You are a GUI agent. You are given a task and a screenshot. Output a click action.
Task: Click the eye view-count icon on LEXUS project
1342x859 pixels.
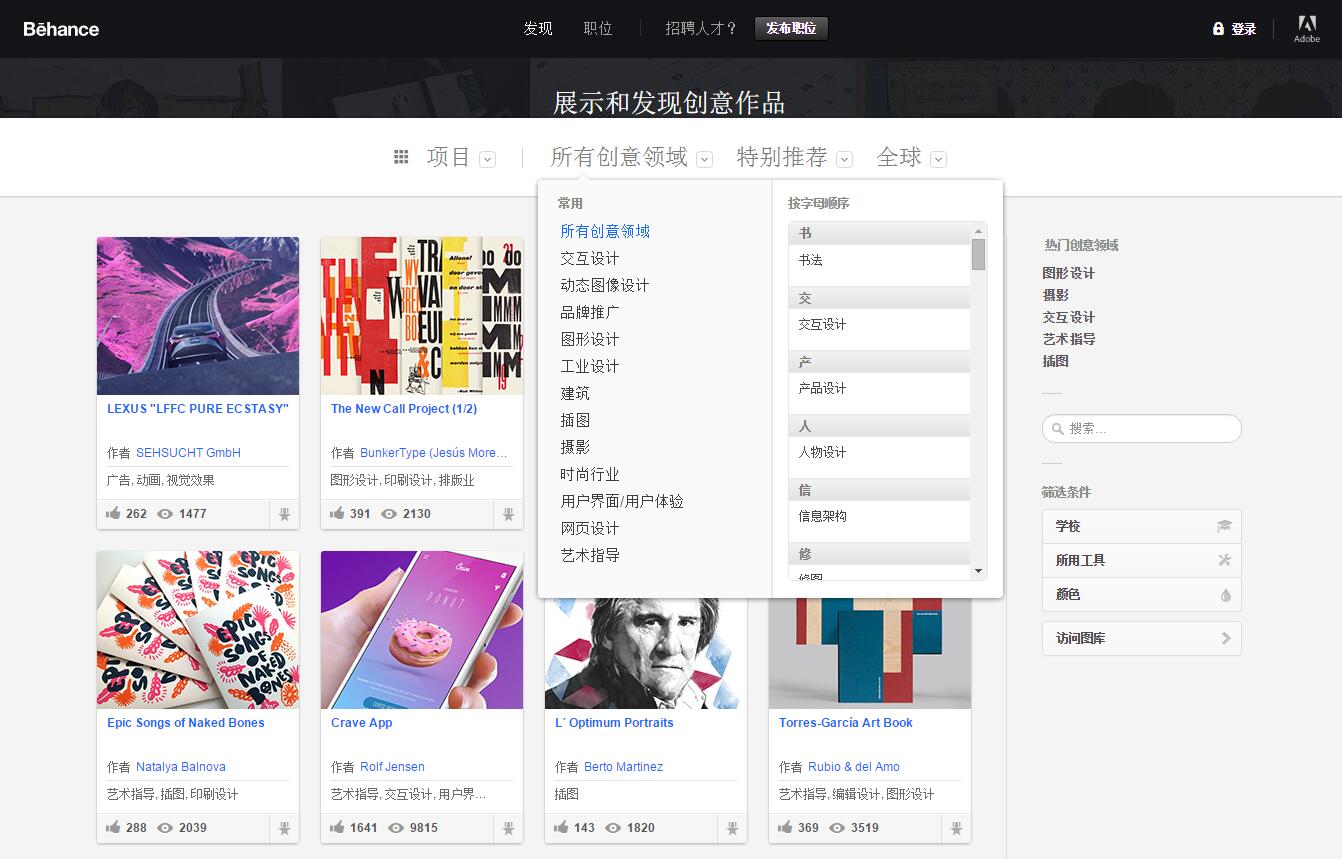click(163, 514)
